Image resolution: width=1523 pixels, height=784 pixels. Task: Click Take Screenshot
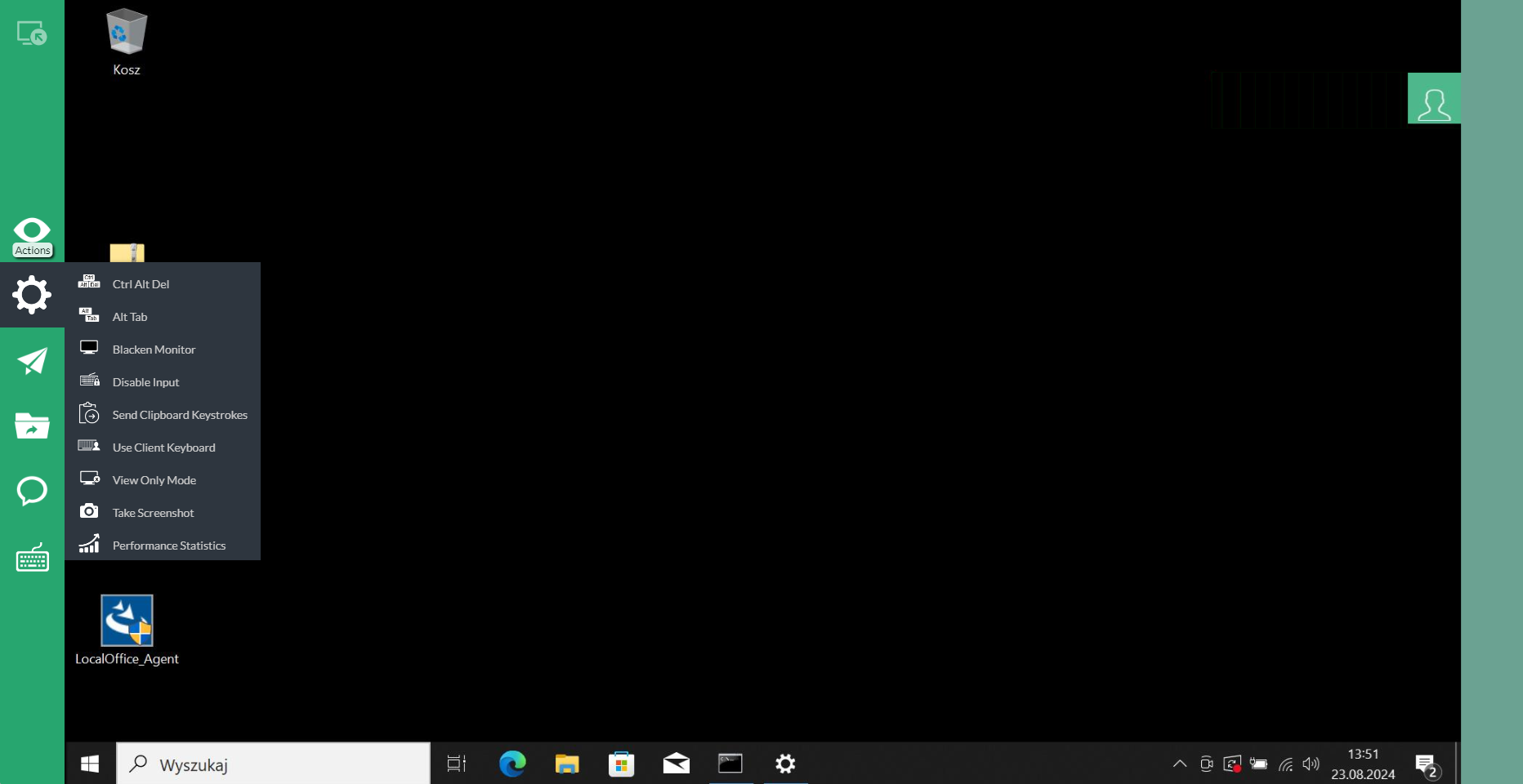[x=153, y=512]
